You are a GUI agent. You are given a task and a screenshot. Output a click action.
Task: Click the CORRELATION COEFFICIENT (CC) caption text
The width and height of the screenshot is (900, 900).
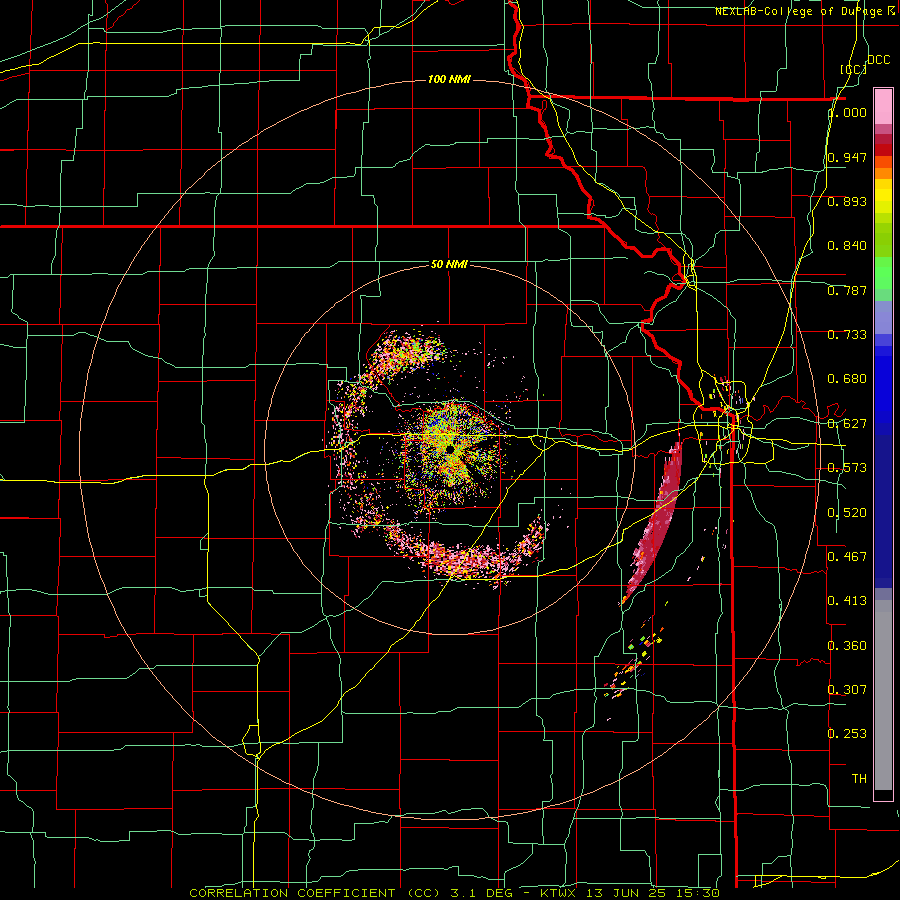coord(315,893)
